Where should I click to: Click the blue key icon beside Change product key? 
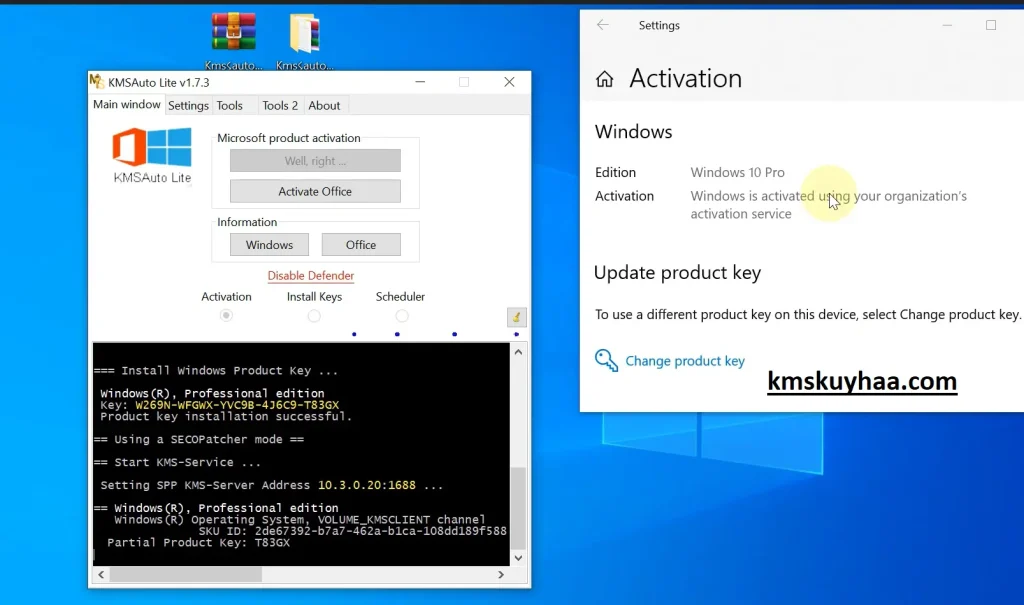tap(606, 361)
